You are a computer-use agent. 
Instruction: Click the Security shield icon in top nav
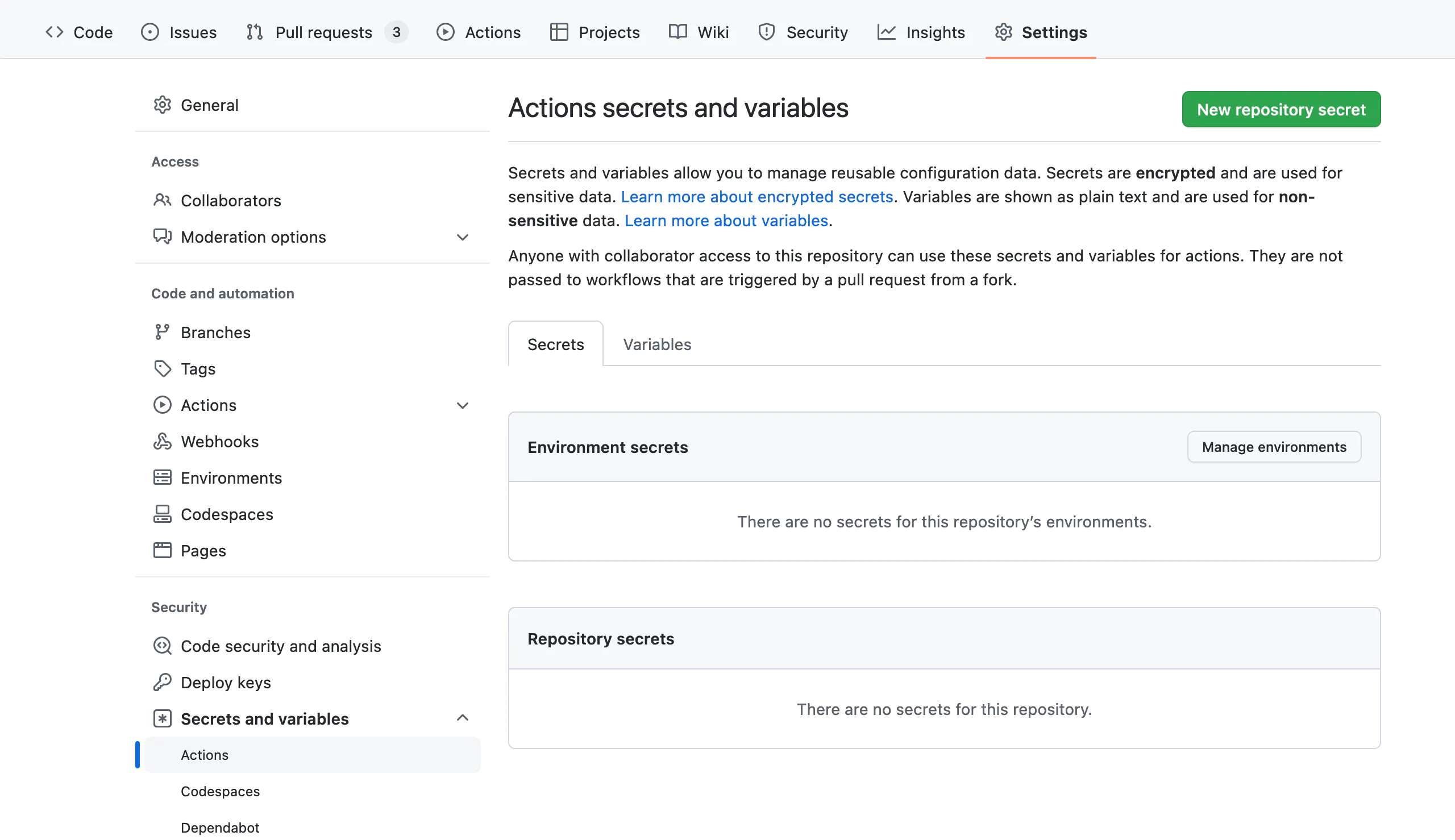click(767, 32)
